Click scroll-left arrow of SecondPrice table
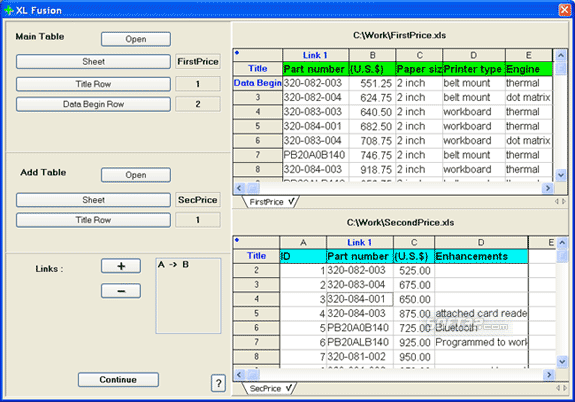Viewport: 575px width, 402px height. [239, 374]
